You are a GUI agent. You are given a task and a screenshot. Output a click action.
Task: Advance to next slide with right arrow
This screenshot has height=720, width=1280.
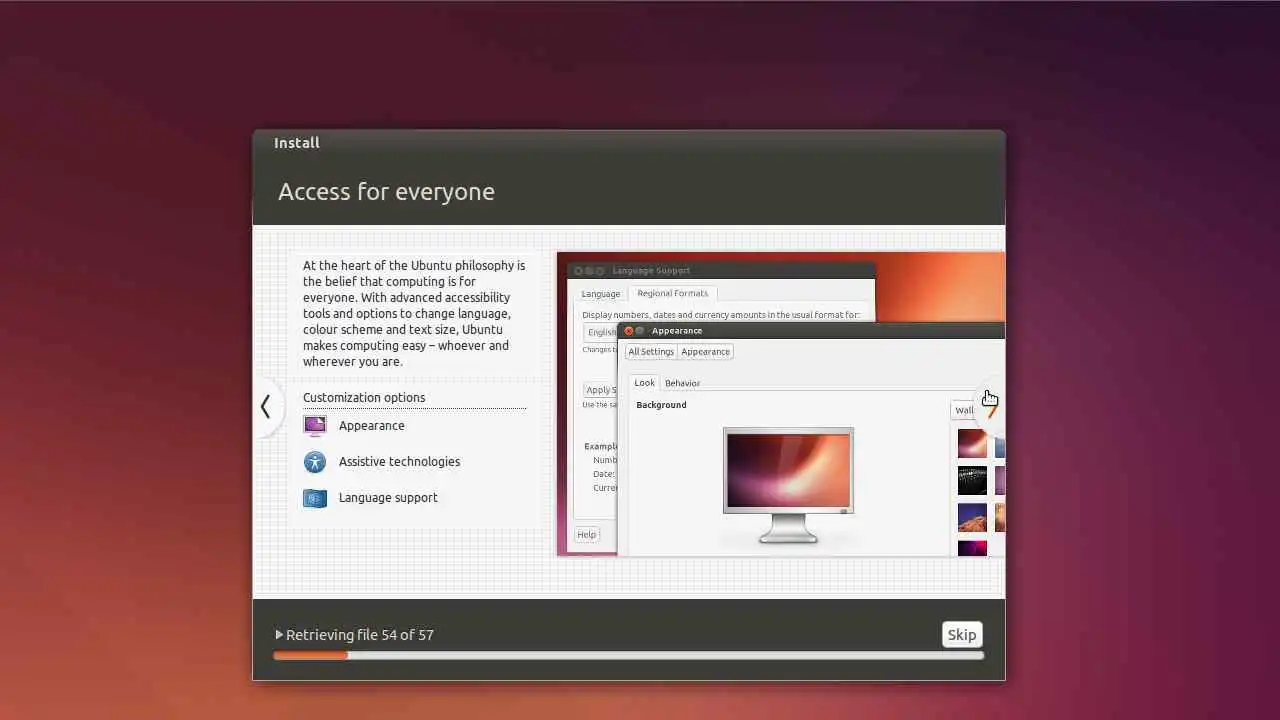click(991, 406)
